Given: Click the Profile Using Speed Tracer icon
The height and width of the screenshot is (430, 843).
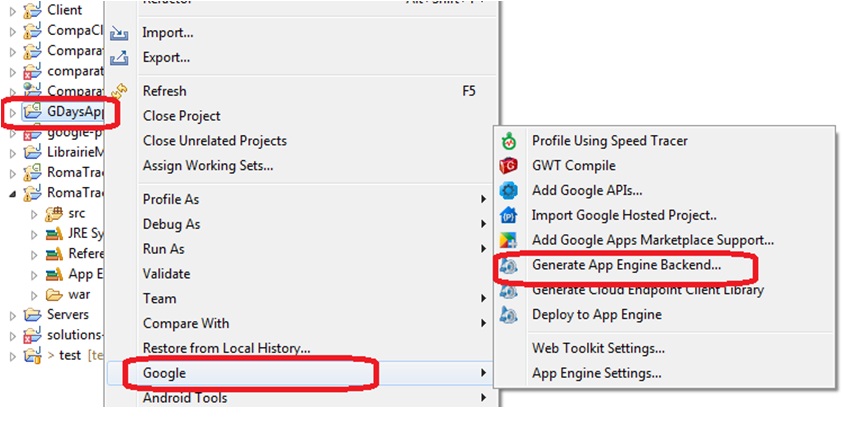Looking at the screenshot, I should pyautogui.click(x=509, y=141).
